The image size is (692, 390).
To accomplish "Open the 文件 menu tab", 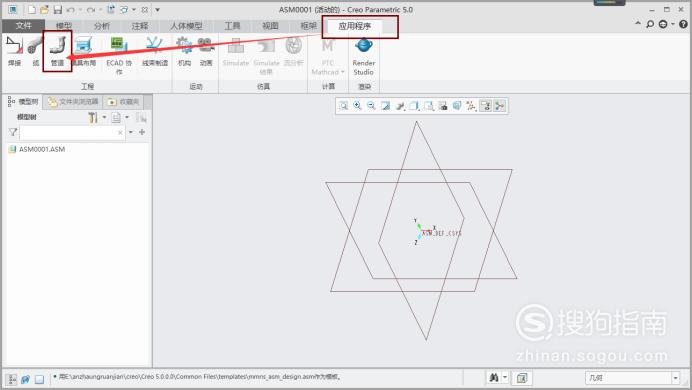I will (x=23, y=26).
